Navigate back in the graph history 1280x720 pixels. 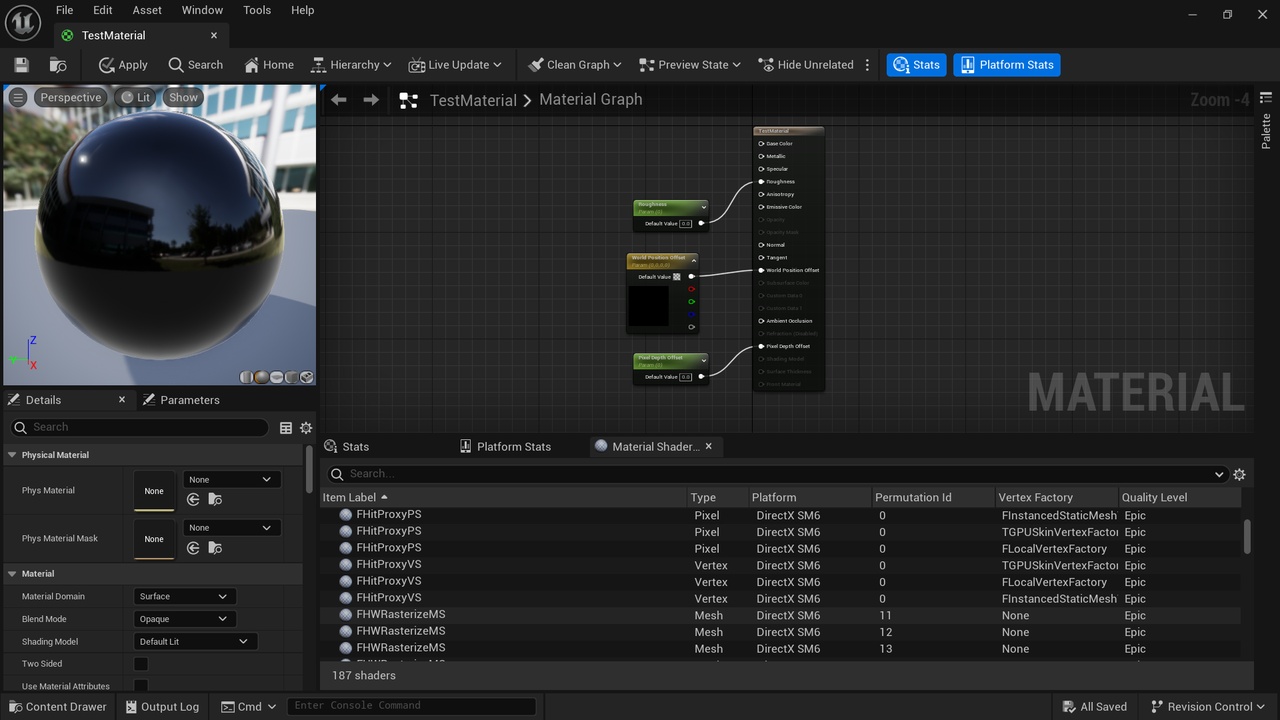tap(338, 100)
